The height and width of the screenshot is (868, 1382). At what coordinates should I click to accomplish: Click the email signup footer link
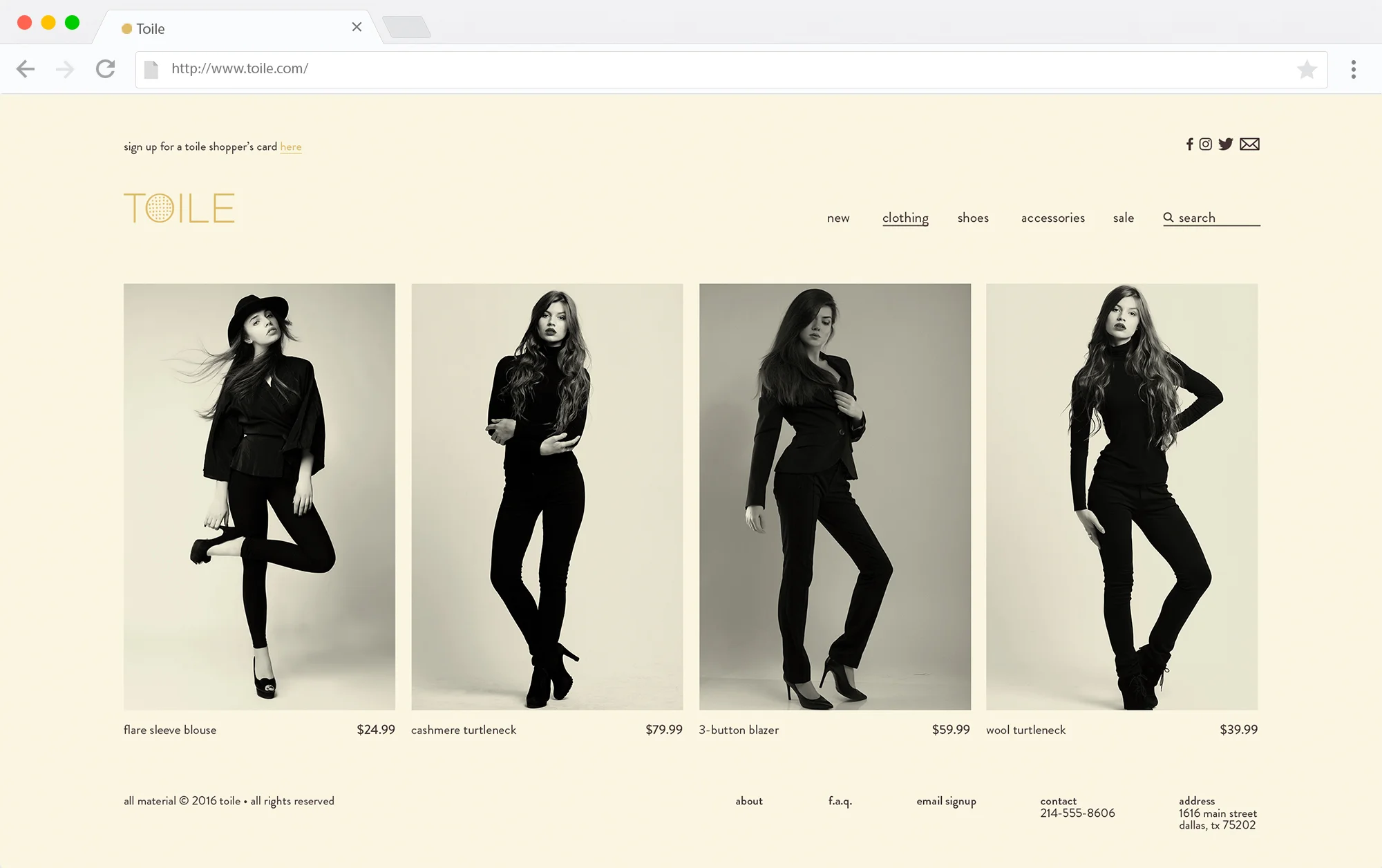point(946,801)
